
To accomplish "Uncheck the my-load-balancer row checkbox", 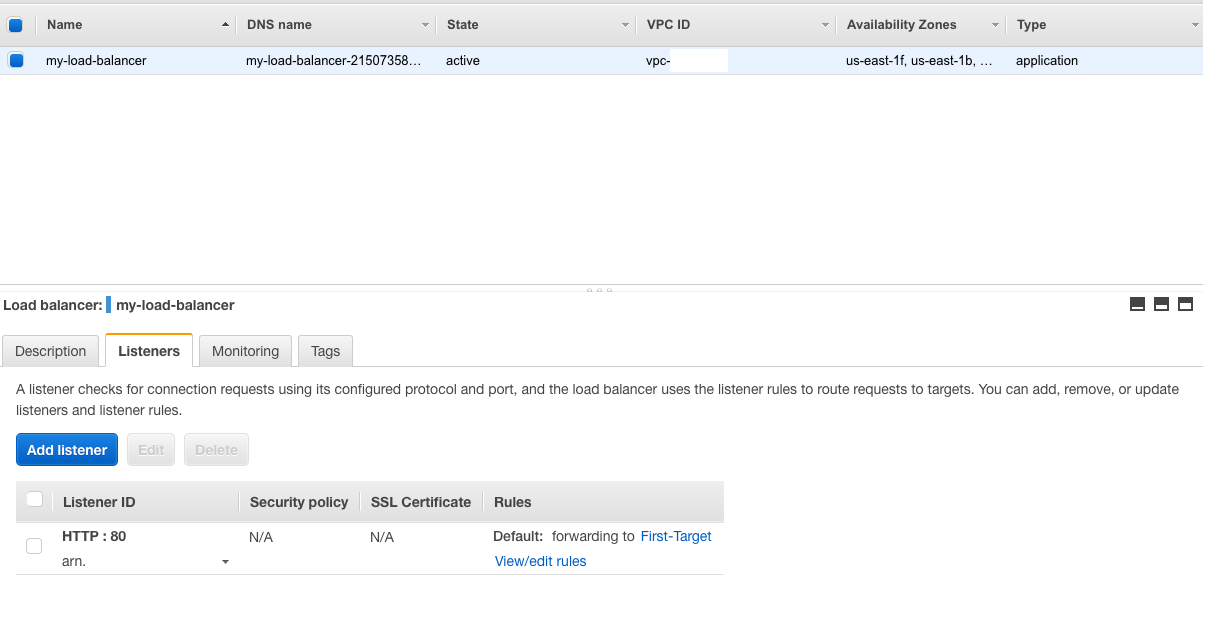I will click(x=16, y=61).
